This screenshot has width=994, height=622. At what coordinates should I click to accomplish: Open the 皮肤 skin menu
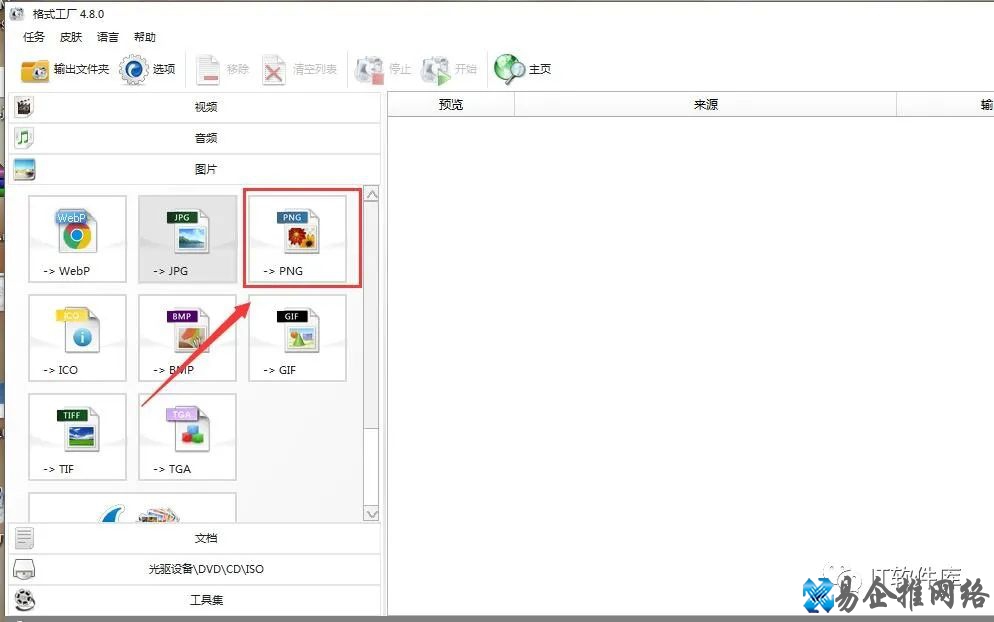[x=71, y=37]
